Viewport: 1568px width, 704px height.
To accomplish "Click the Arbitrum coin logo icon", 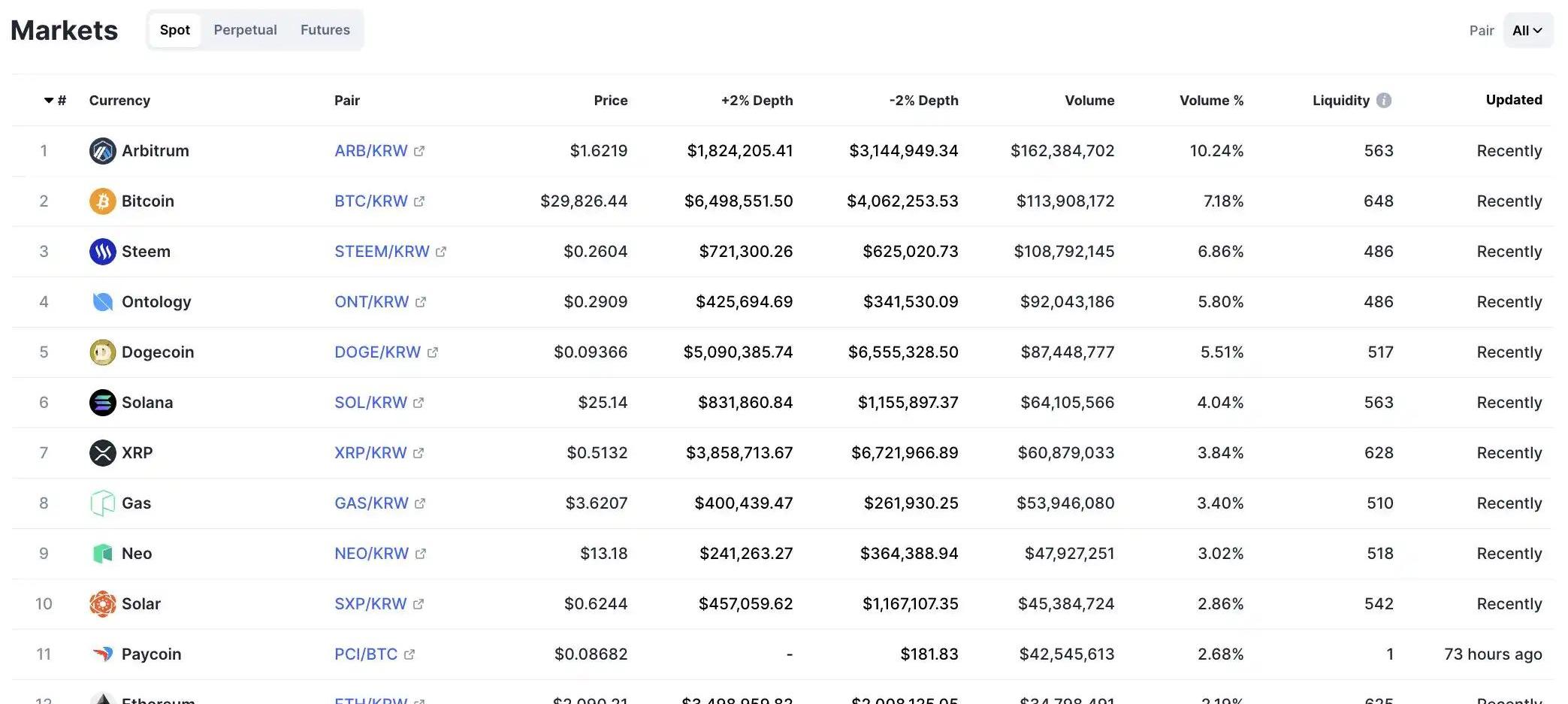I will click(x=102, y=151).
